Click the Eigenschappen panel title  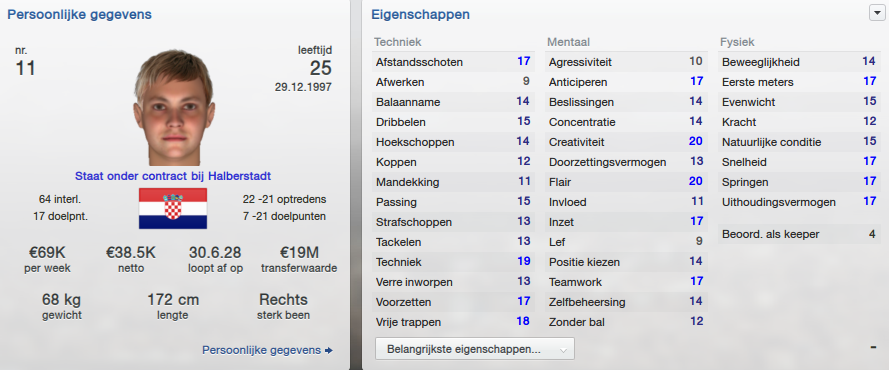(421, 15)
